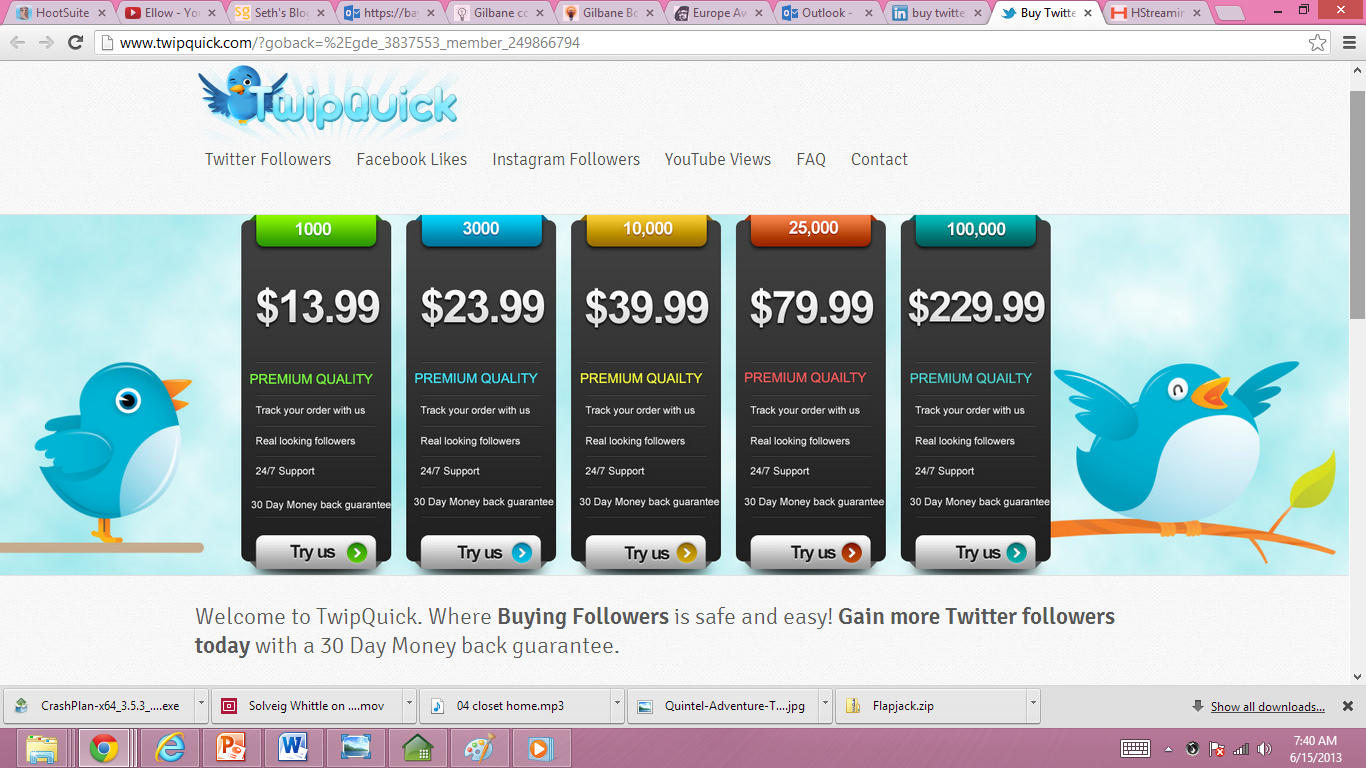Close the downloads bar

tap(1347, 706)
